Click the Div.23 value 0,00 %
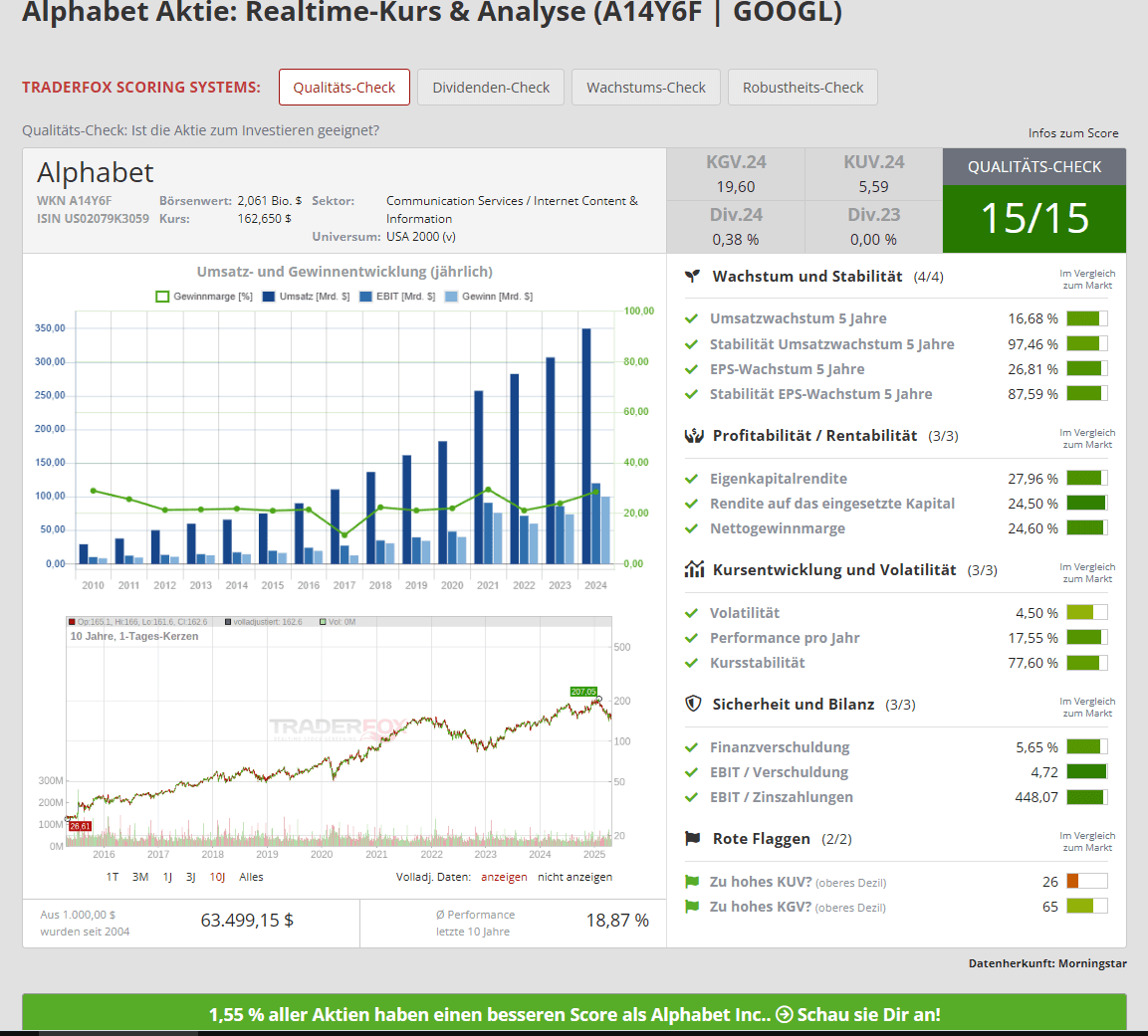Viewport: 1148px width, 1036px height. tap(873, 240)
